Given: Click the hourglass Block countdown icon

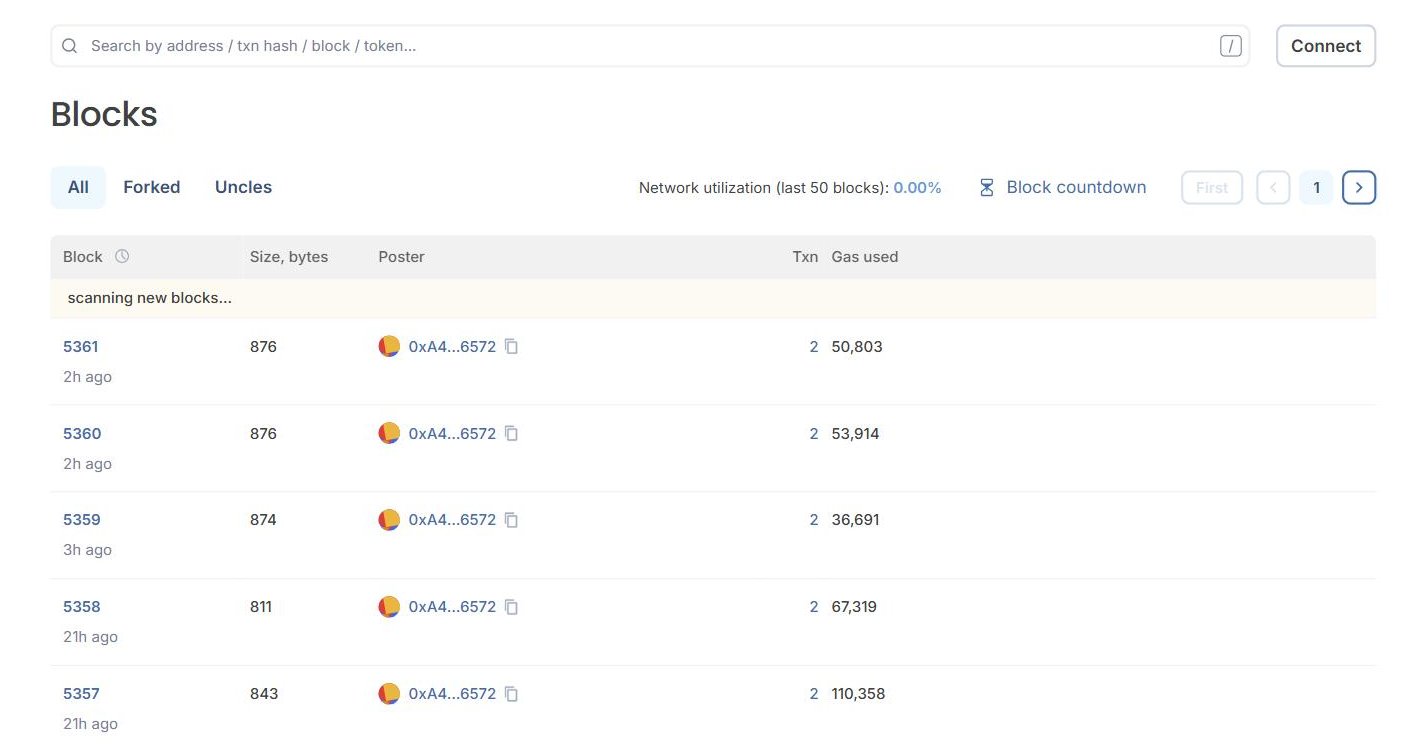Looking at the screenshot, I should click(986, 187).
